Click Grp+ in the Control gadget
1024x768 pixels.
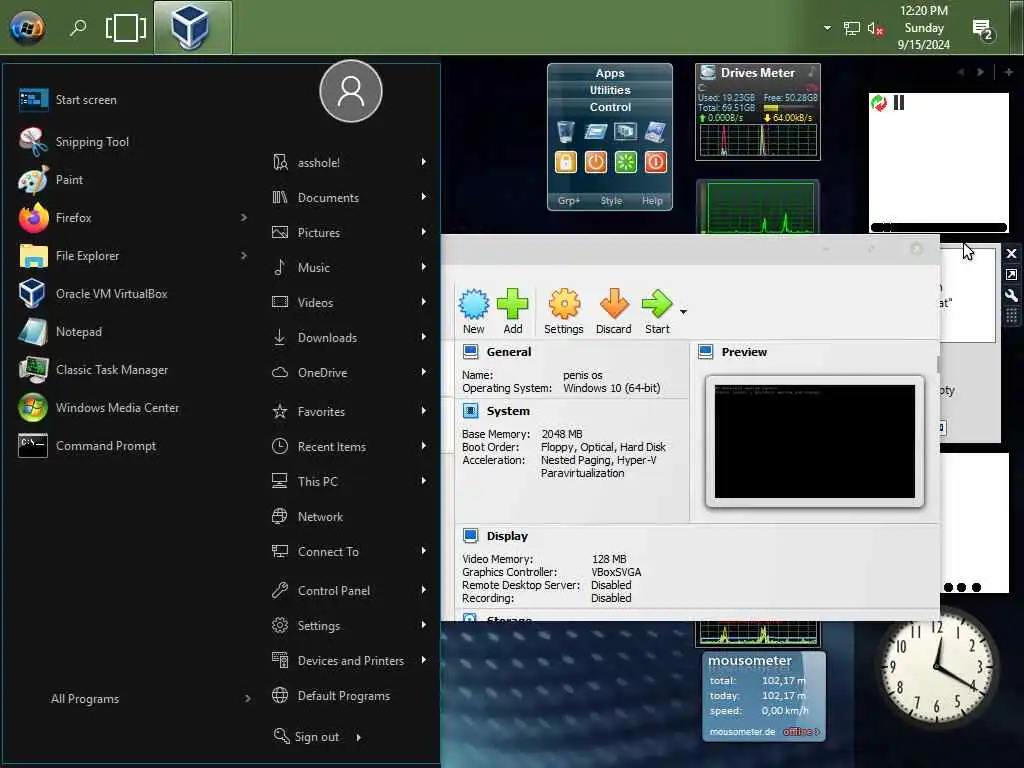(x=569, y=200)
